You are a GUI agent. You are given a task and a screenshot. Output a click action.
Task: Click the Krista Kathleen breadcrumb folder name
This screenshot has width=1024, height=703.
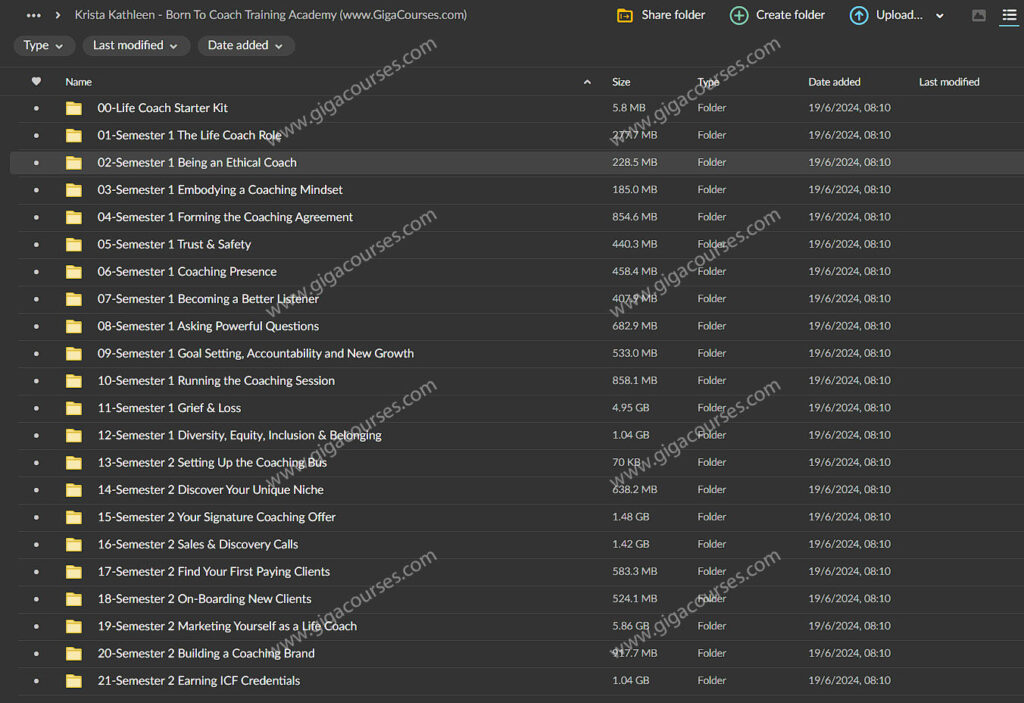(270, 15)
